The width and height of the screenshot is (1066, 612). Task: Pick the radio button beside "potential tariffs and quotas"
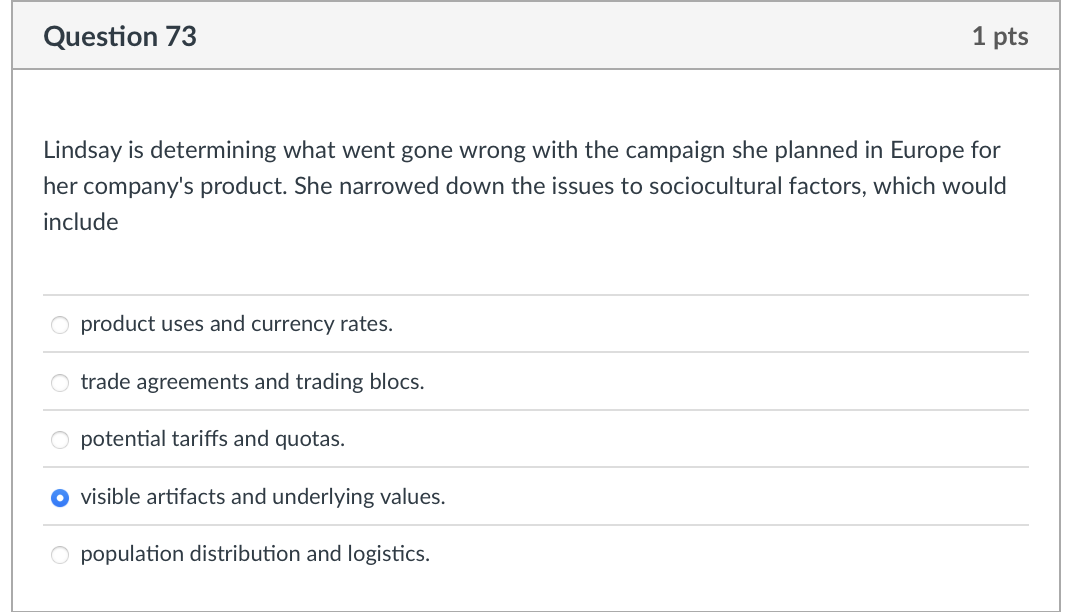(x=60, y=440)
